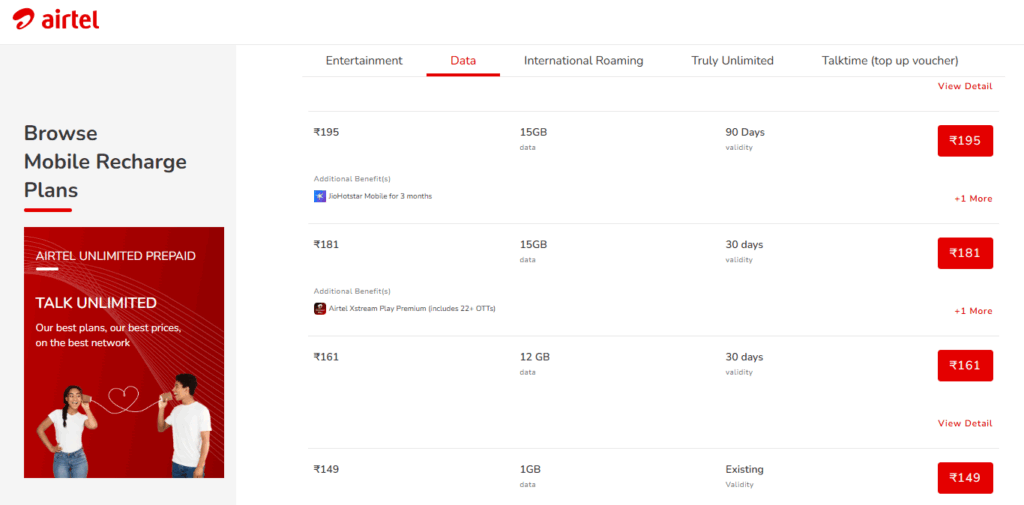Image resolution: width=1024 pixels, height=505 pixels.
Task: Open the International Roaming tab
Action: (584, 61)
